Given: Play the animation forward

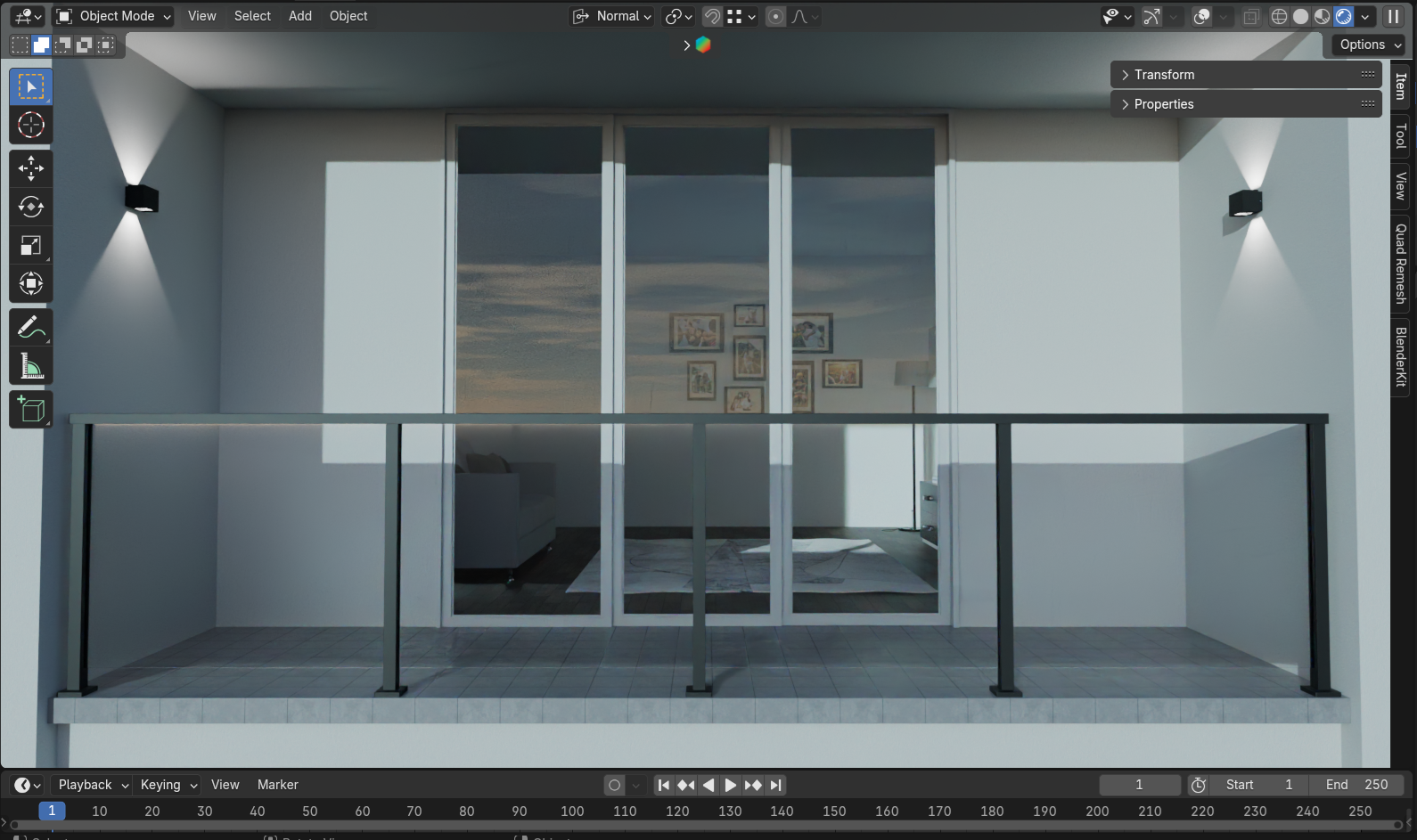Looking at the screenshot, I should [x=731, y=785].
